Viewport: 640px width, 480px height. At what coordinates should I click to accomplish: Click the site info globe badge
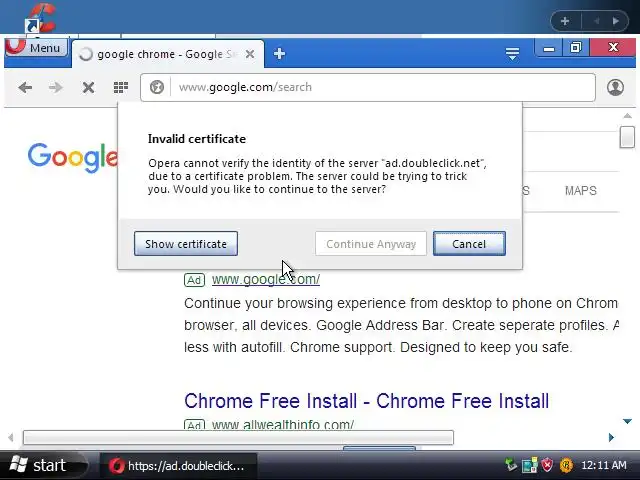157,87
